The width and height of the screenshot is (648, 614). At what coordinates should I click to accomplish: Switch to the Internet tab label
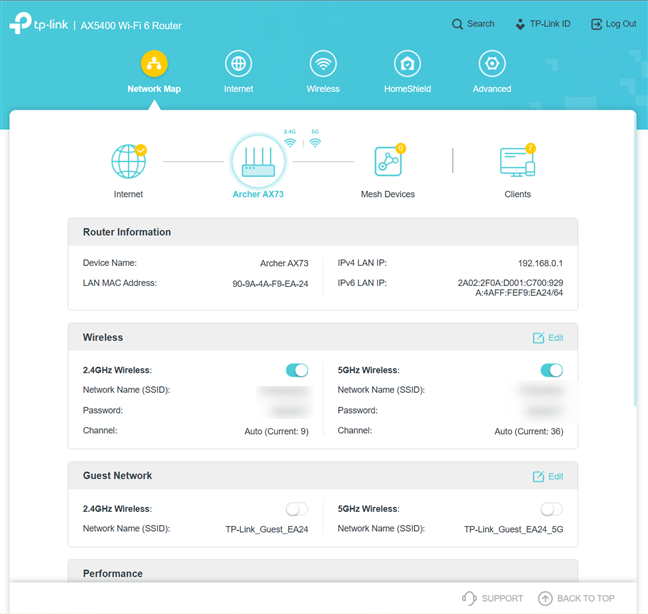pos(238,89)
